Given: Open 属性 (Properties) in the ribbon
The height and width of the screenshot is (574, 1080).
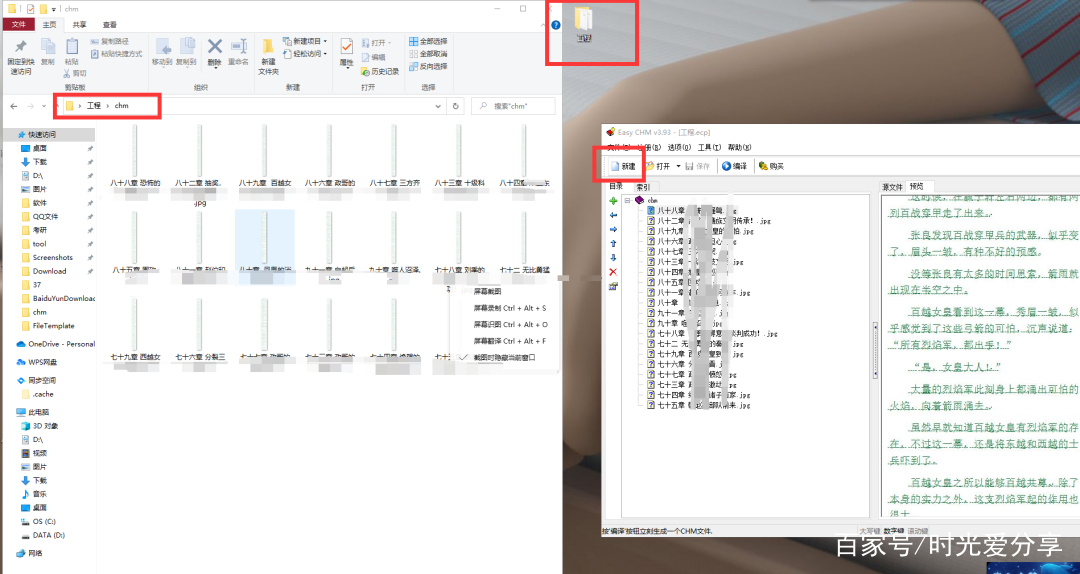Looking at the screenshot, I should (x=346, y=52).
